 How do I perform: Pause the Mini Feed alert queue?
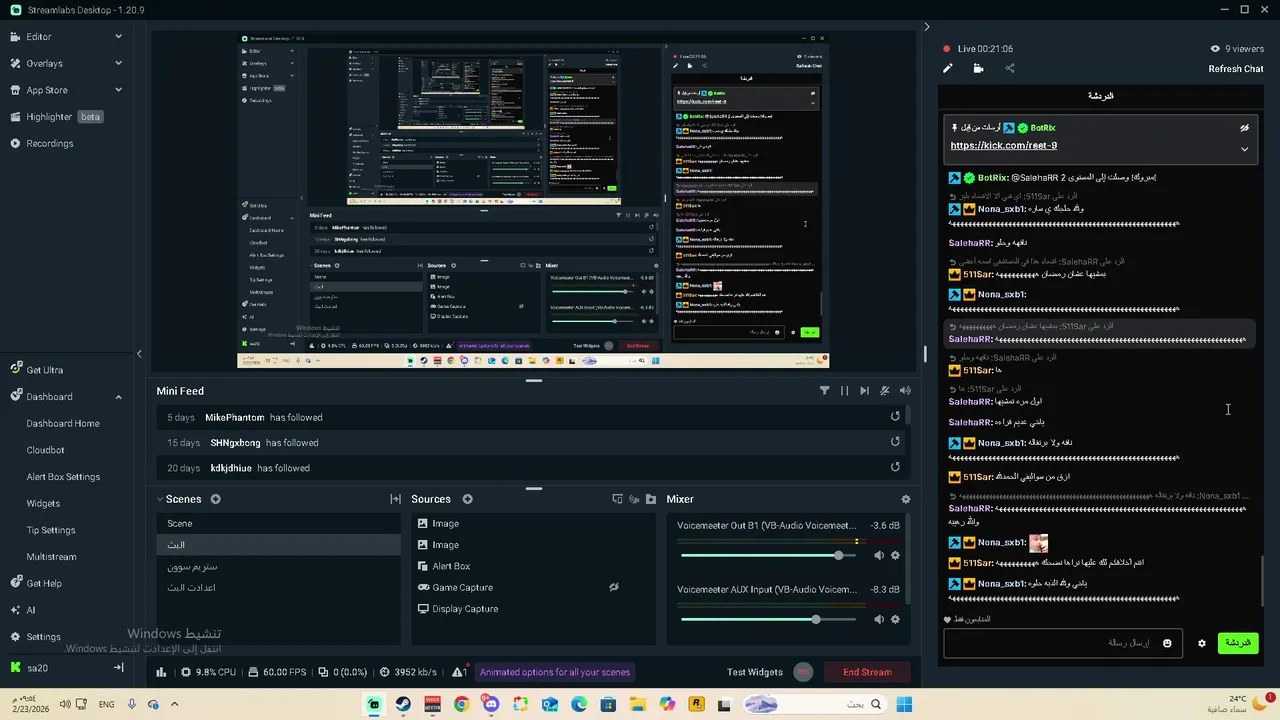tap(844, 391)
